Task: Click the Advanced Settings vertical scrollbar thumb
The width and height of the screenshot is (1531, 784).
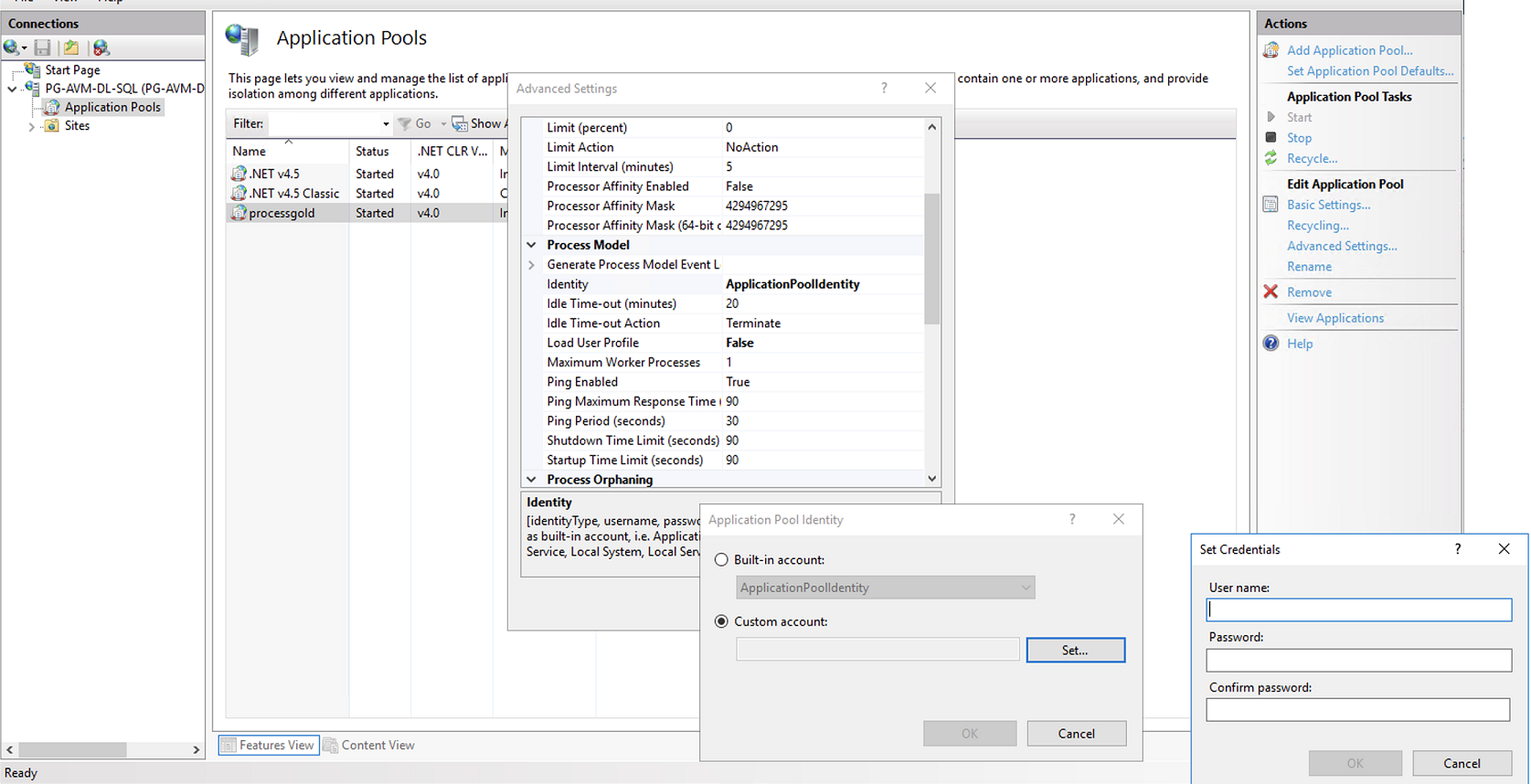Action: tap(931, 259)
